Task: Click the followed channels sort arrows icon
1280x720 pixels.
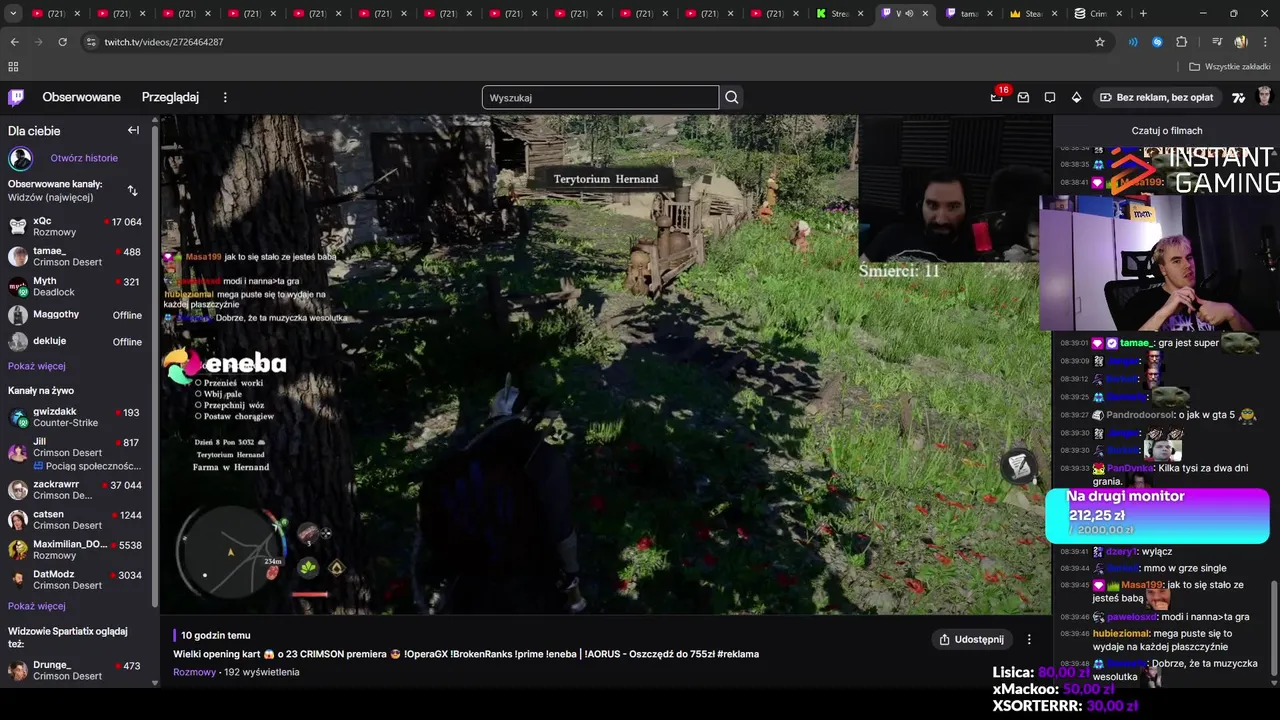Action: click(133, 190)
